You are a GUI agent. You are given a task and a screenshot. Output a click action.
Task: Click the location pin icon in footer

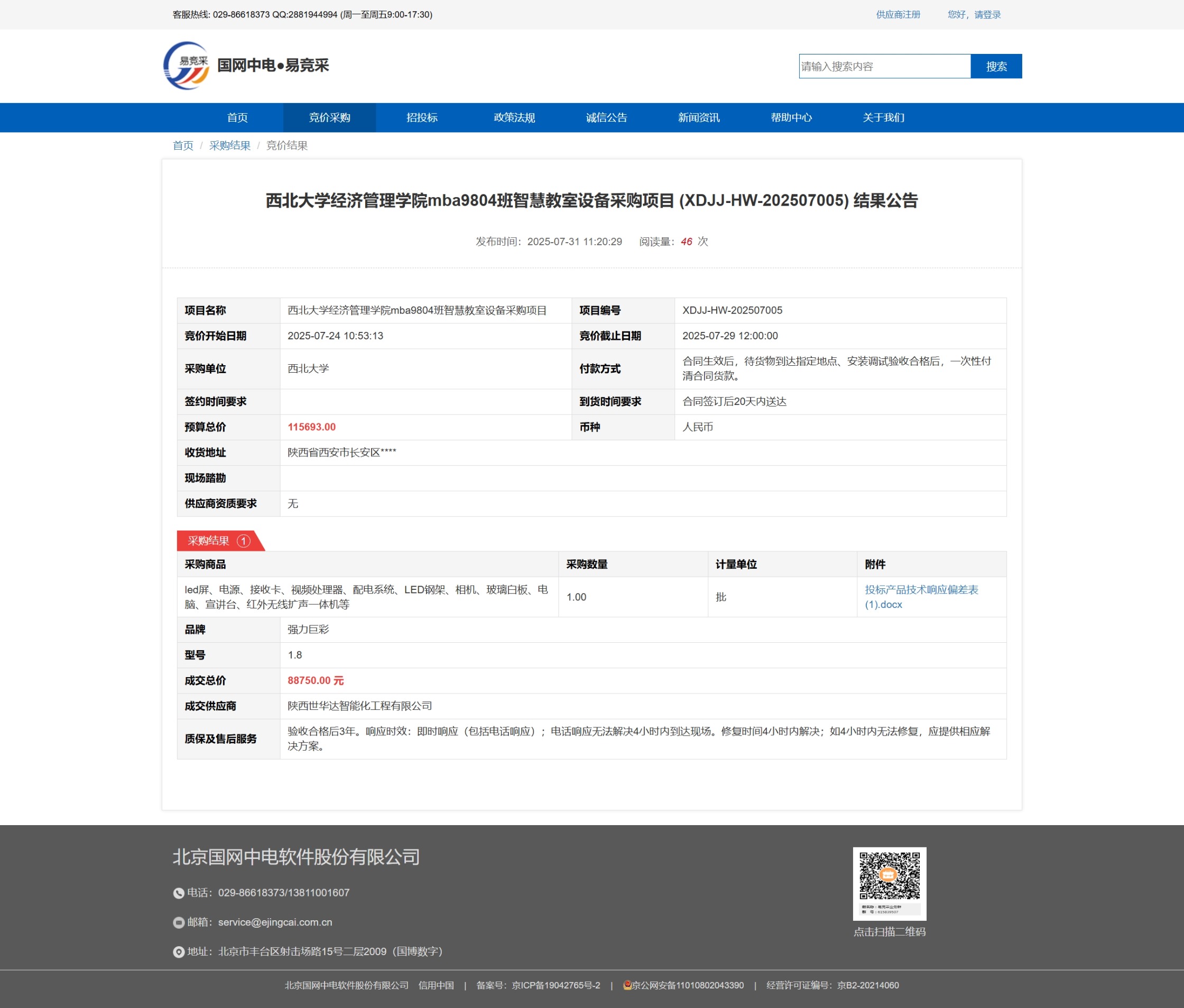(x=178, y=952)
